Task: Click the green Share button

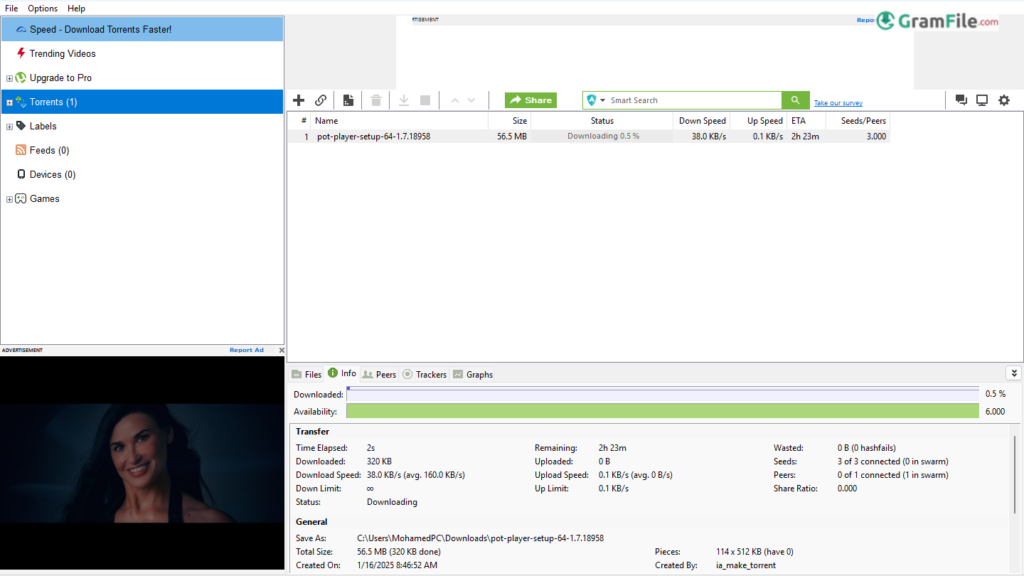Action: (x=530, y=100)
